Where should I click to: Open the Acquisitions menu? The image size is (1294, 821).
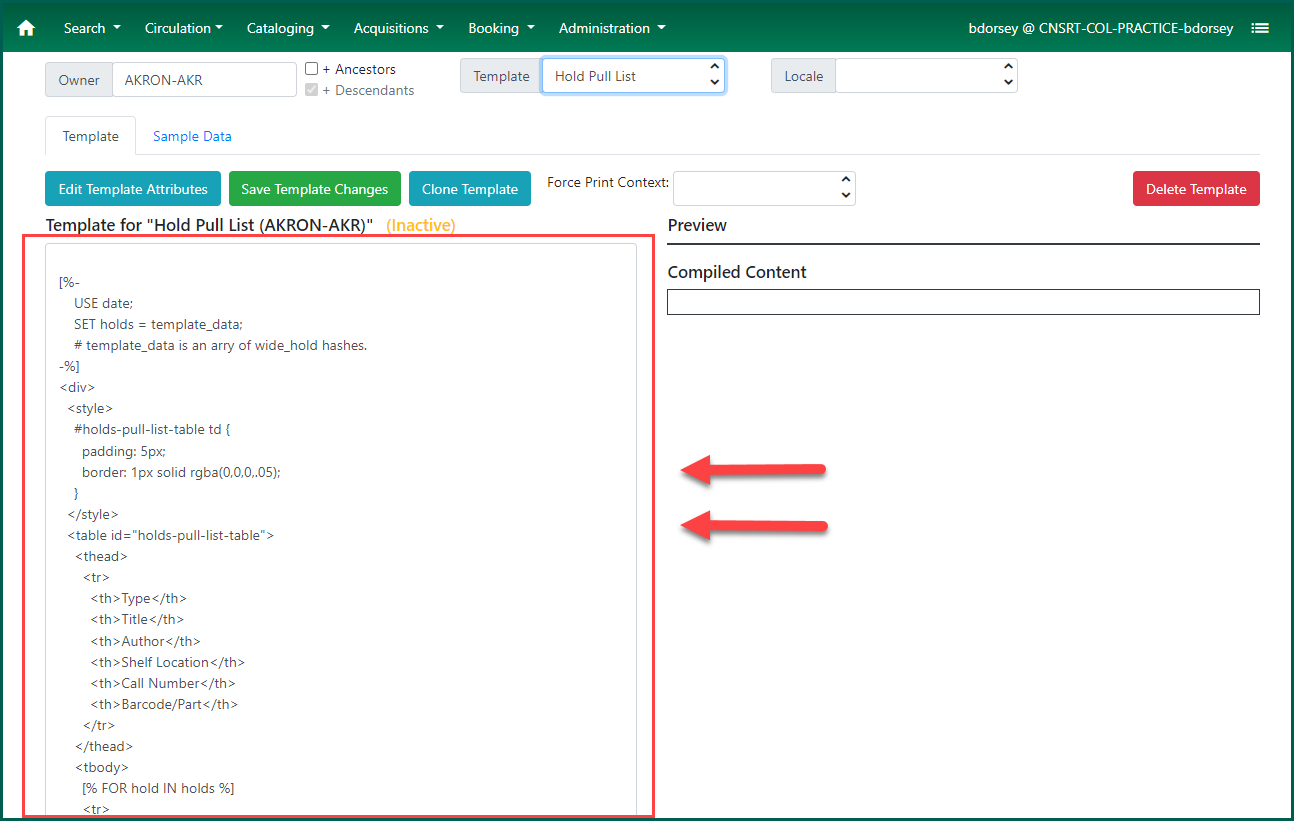[398, 28]
